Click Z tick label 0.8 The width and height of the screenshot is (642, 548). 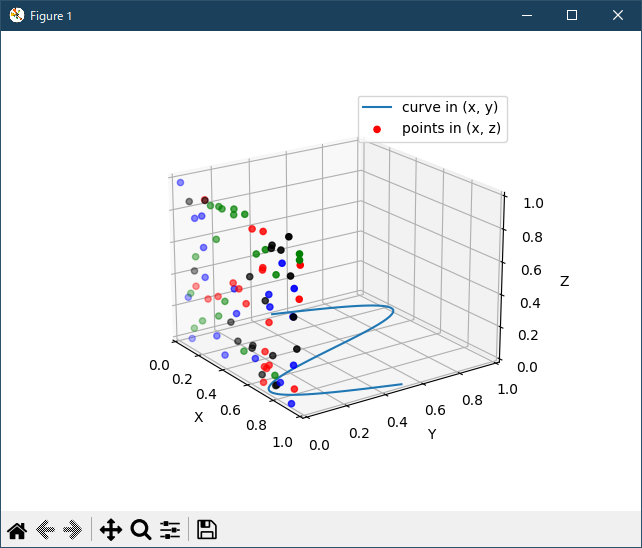tap(532, 237)
